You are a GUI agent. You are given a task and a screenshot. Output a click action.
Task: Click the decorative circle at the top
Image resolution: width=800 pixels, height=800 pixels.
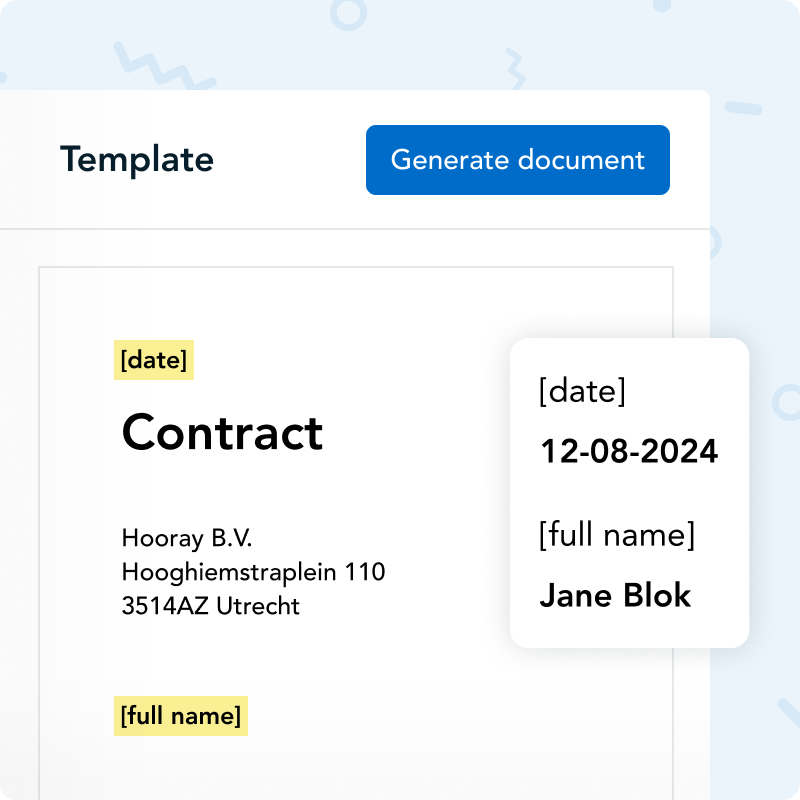pos(348,13)
